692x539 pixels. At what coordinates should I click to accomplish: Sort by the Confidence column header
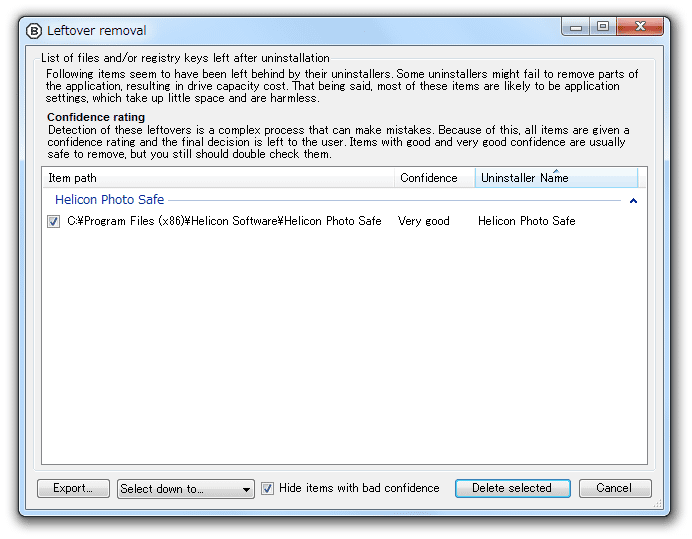(x=434, y=178)
